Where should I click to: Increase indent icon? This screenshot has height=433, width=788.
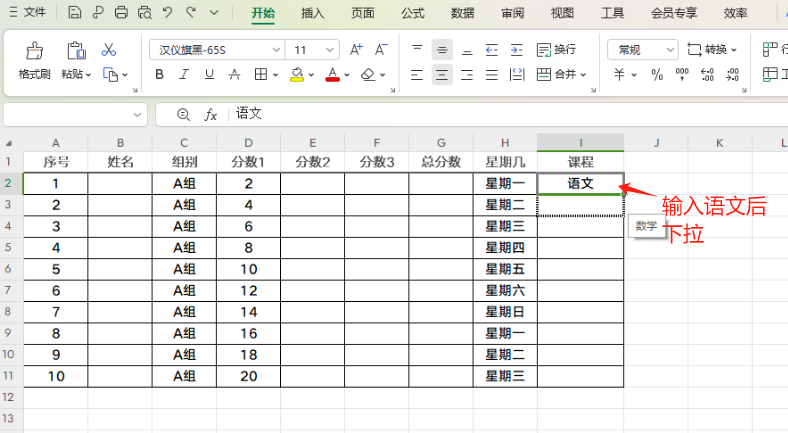517,49
